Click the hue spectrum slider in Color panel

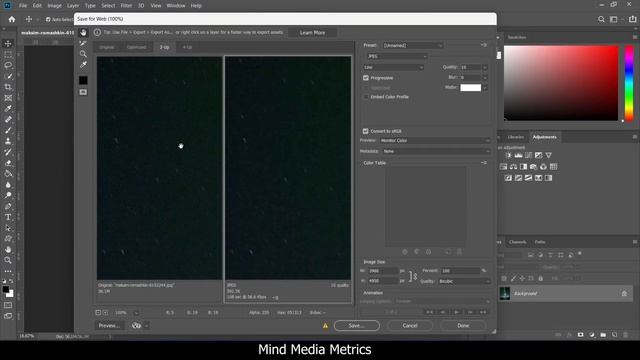coord(629,83)
